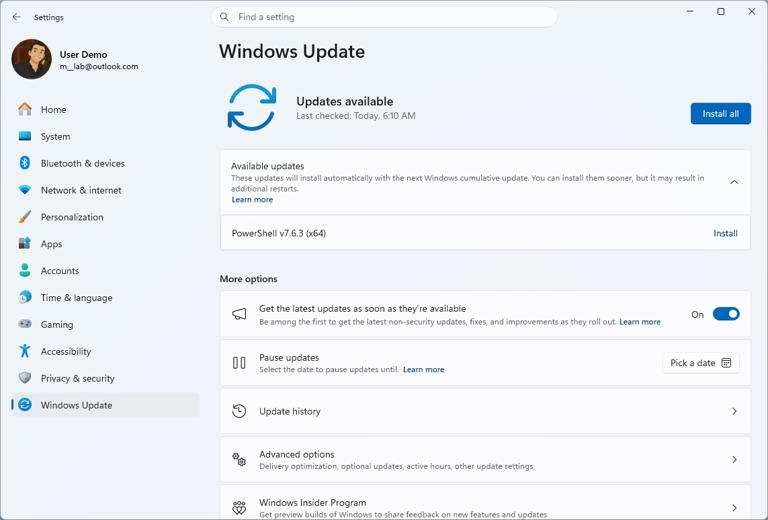768x520 pixels.
Task: Click the Time & language globe icon
Action: pos(24,297)
